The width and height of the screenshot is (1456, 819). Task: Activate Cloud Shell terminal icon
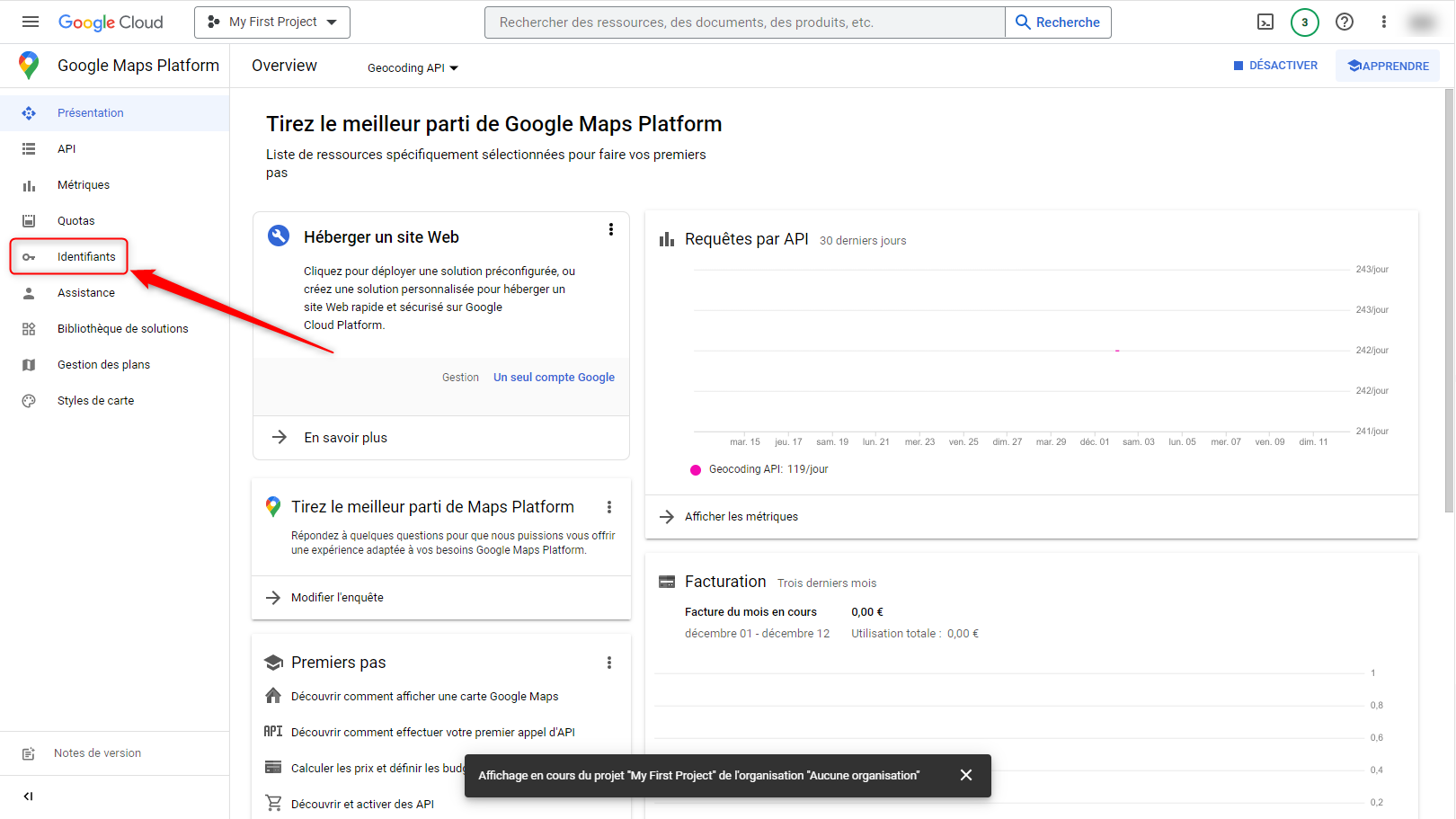1265,22
